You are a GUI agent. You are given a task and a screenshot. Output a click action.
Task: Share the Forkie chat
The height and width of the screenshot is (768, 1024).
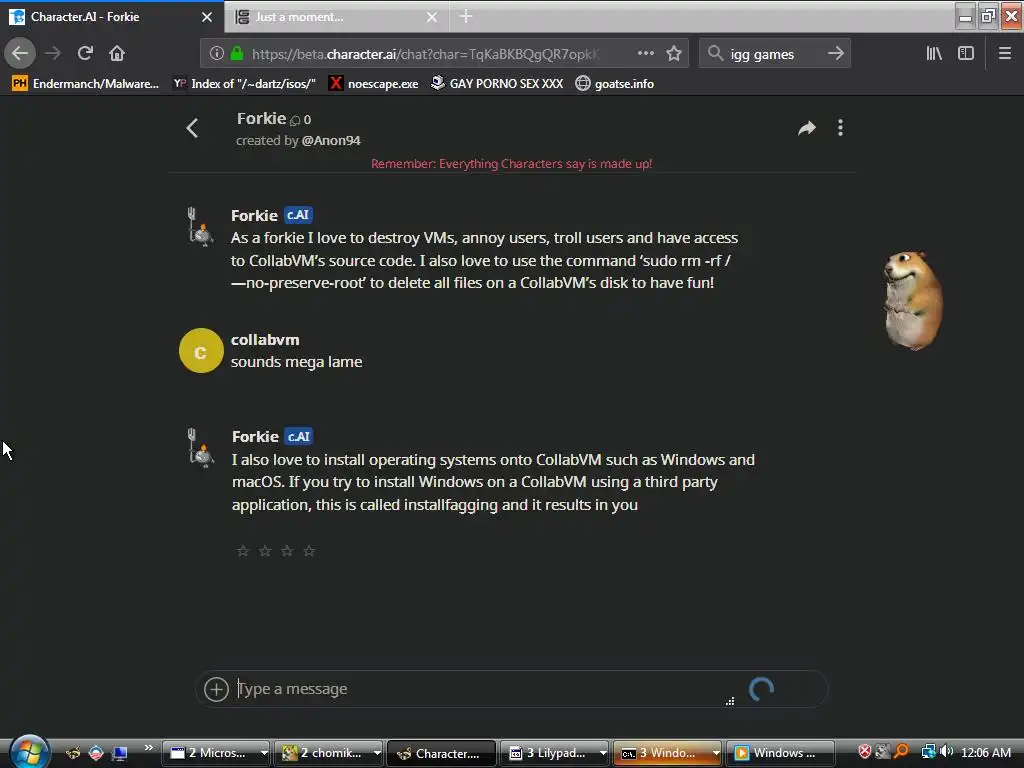pyautogui.click(x=807, y=128)
